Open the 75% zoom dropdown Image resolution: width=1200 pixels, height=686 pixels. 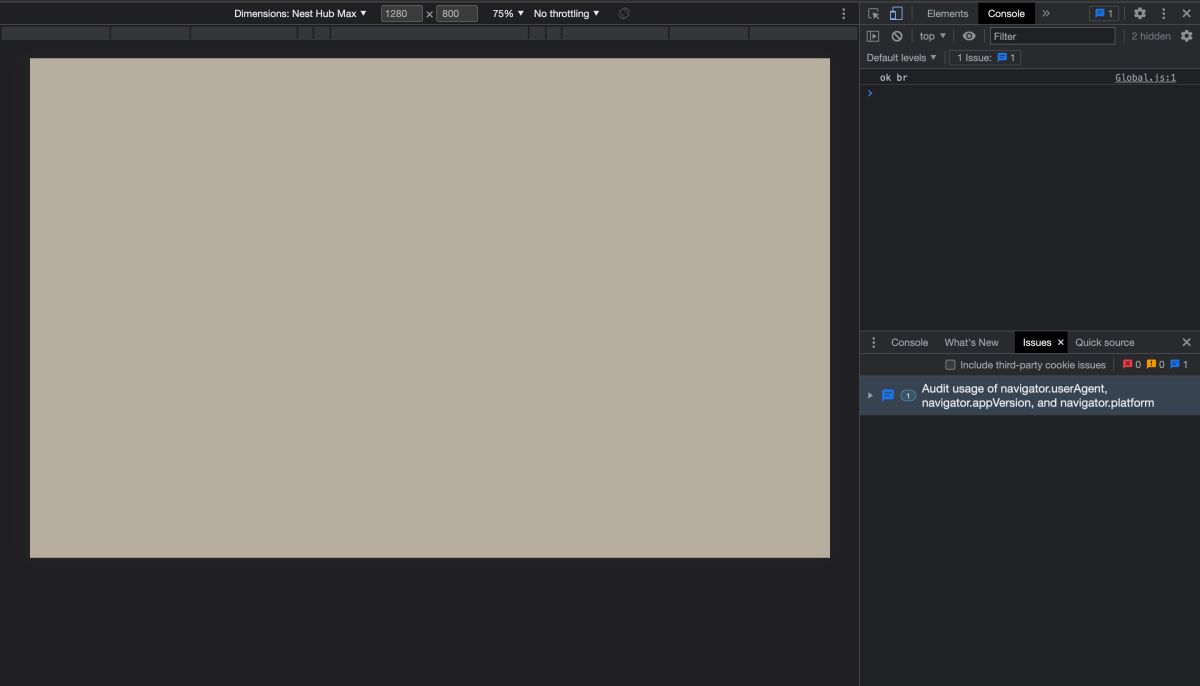(508, 14)
